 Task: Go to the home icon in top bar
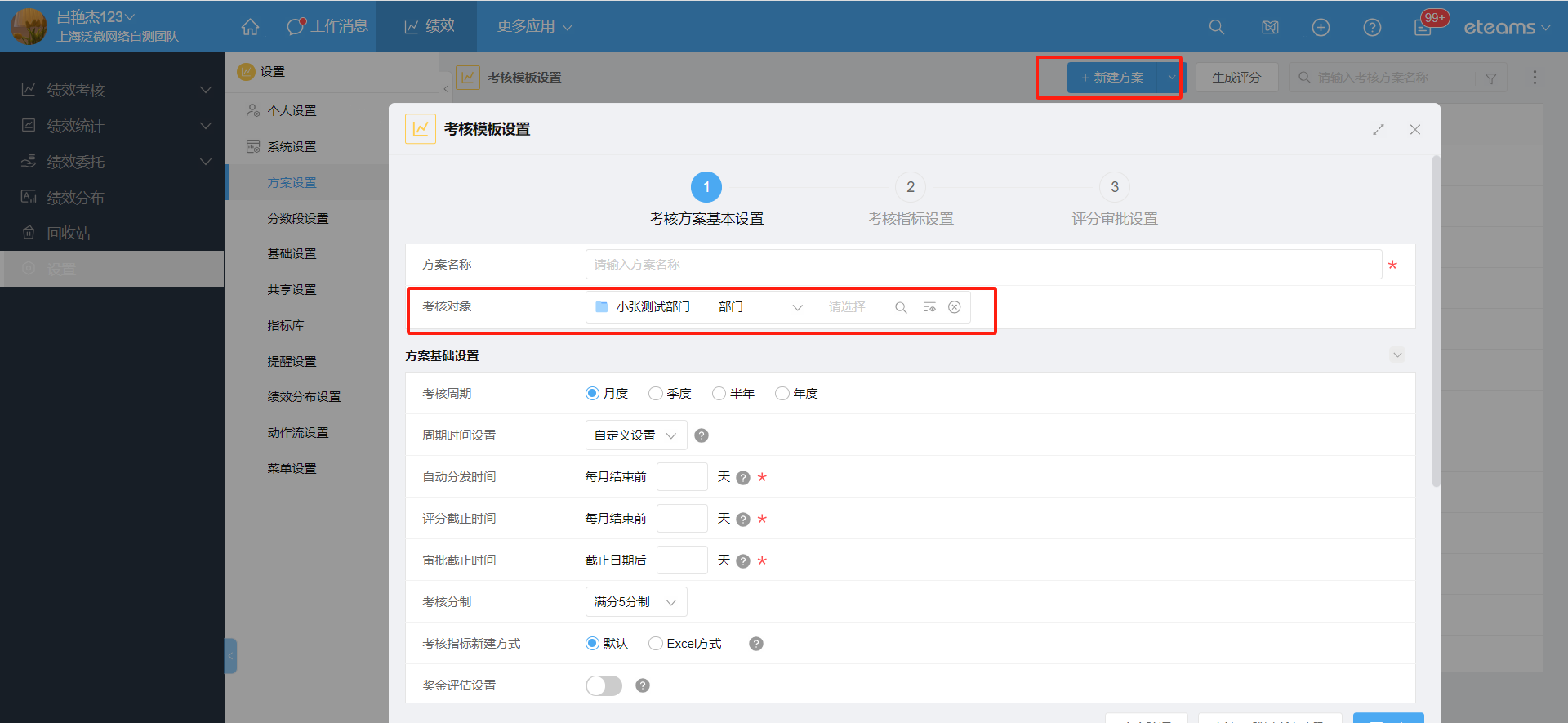point(250,27)
